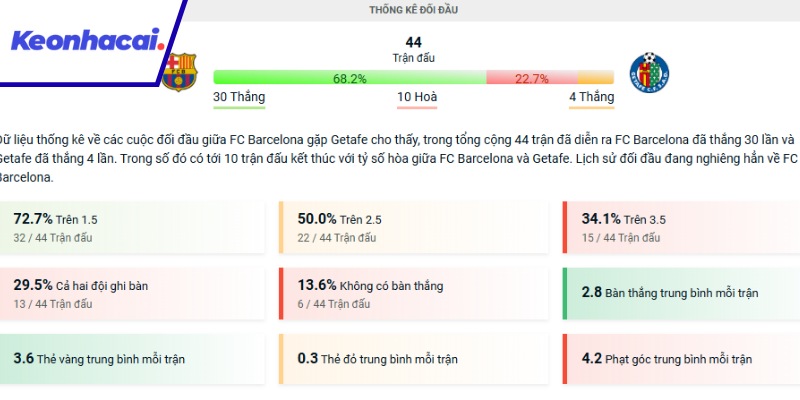This screenshot has height=400, width=800.
Task: Click the green 68.2% win bar
Action: coord(349,78)
